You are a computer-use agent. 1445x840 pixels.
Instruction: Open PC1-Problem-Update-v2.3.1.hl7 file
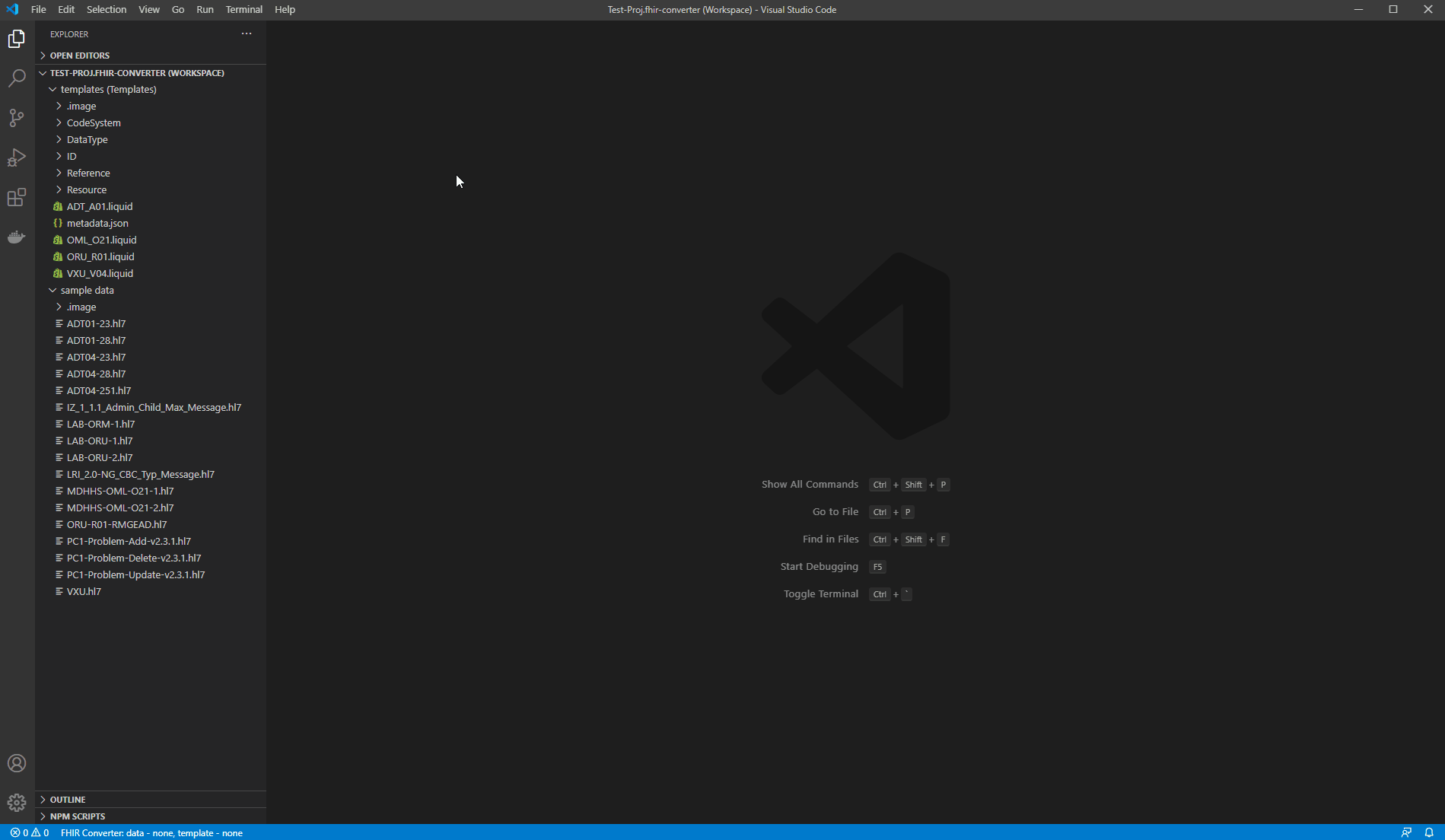(x=151, y=574)
